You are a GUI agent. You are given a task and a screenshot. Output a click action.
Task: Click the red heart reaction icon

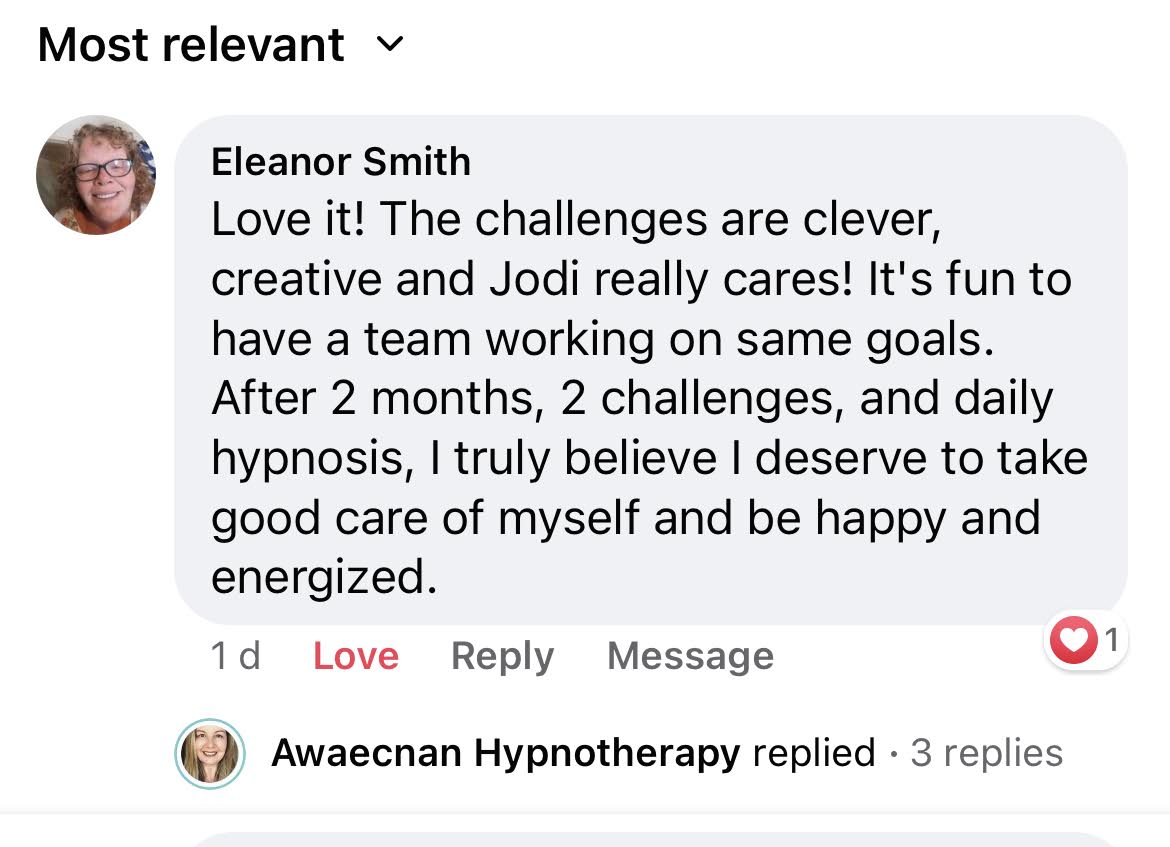tap(1074, 640)
